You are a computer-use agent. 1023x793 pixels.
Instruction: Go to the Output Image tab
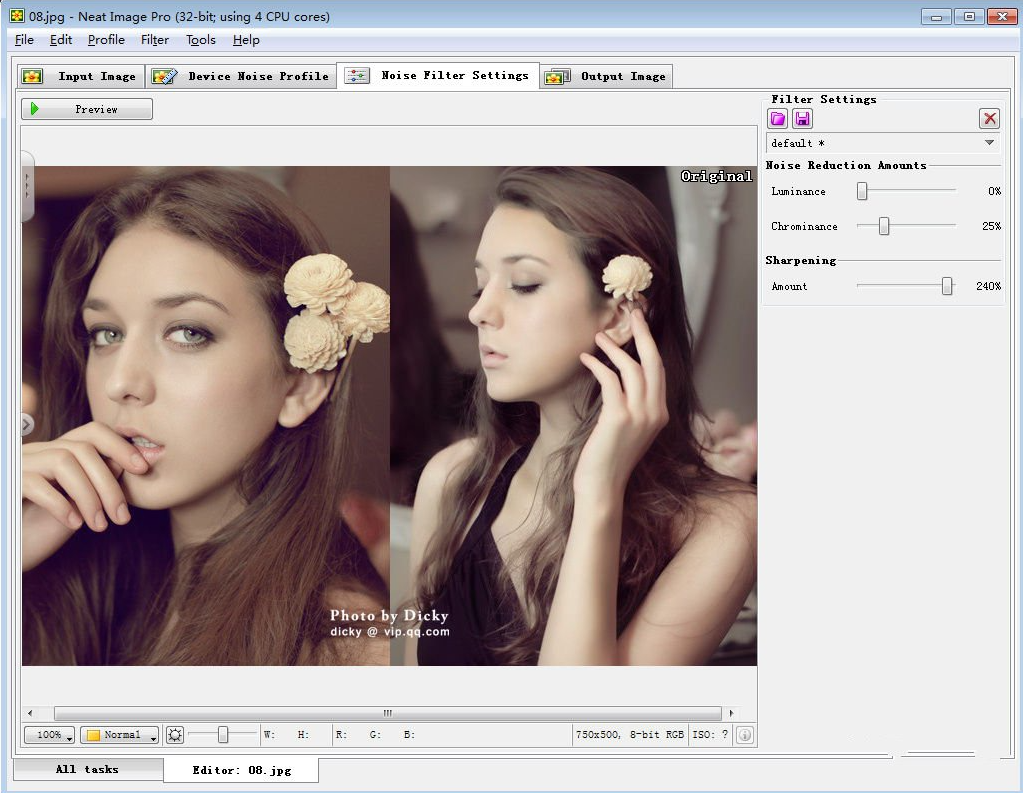point(607,76)
